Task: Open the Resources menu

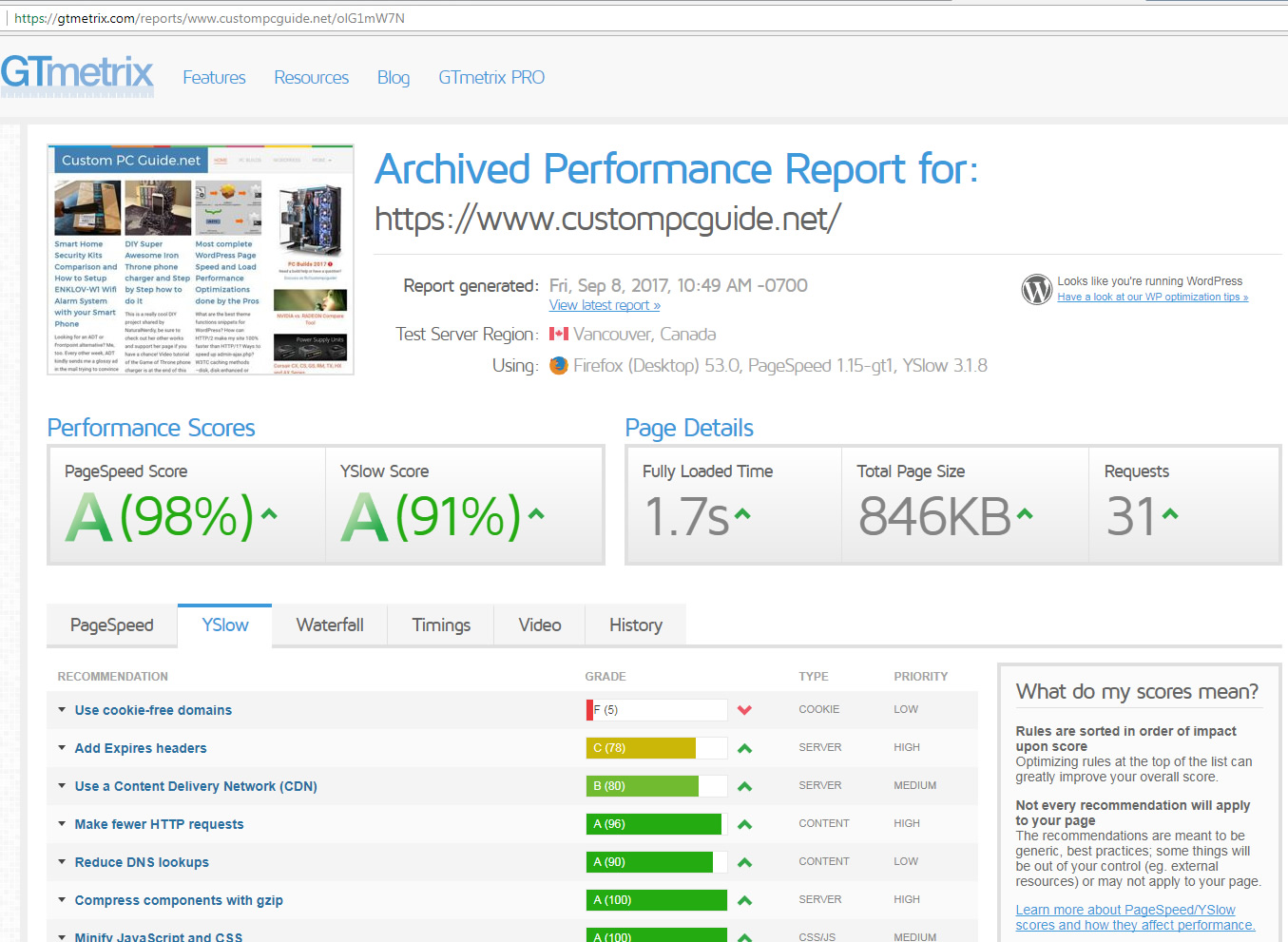Action: coord(311,78)
